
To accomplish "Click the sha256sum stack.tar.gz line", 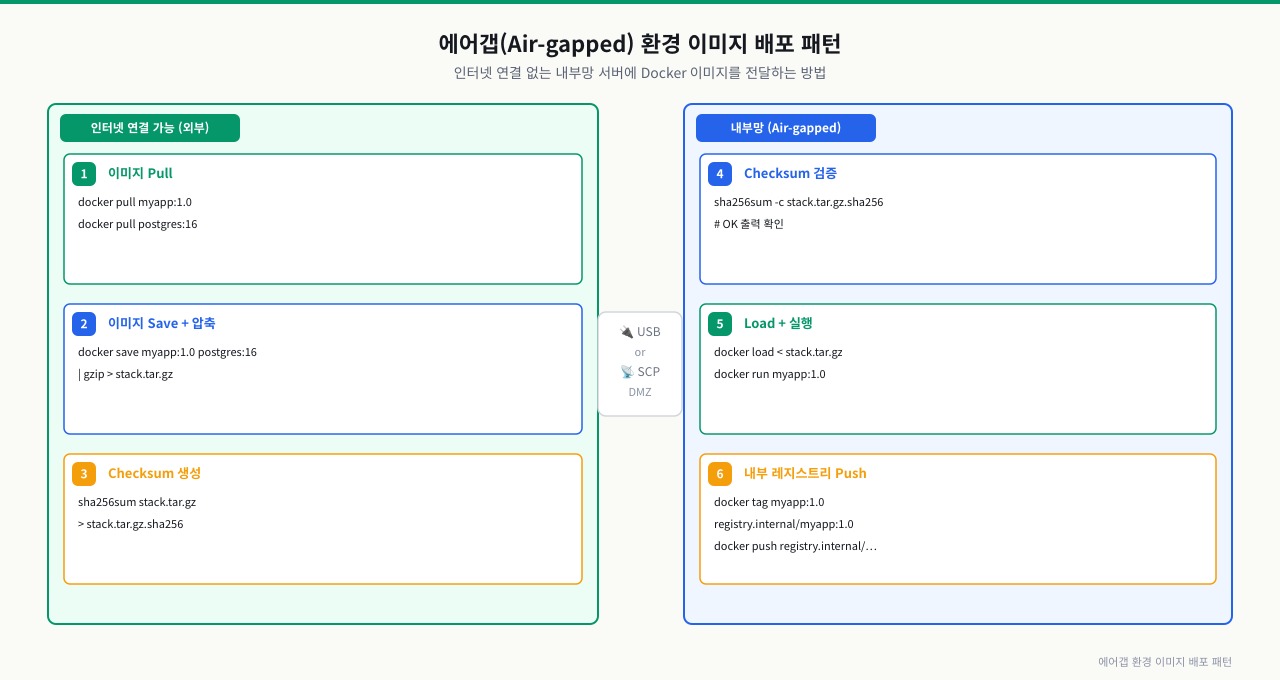I will [x=137, y=502].
